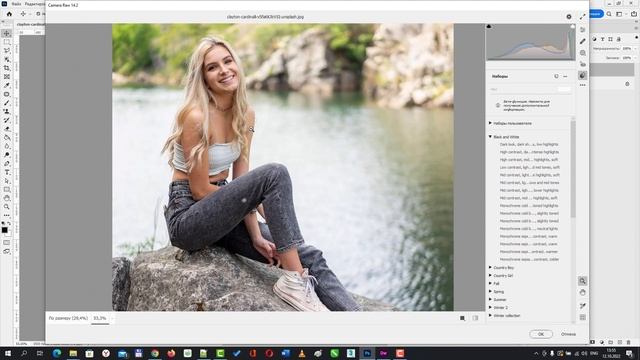Expand the Winter collection presets group
Image resolution: width=640 pixels, height=360 pixels.
(x=490, y=316)
